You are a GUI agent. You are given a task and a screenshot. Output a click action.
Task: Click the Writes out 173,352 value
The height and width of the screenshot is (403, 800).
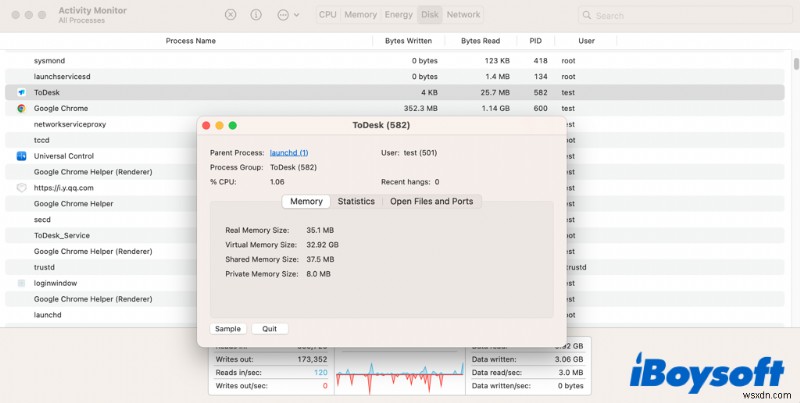[x=312, y=359]
